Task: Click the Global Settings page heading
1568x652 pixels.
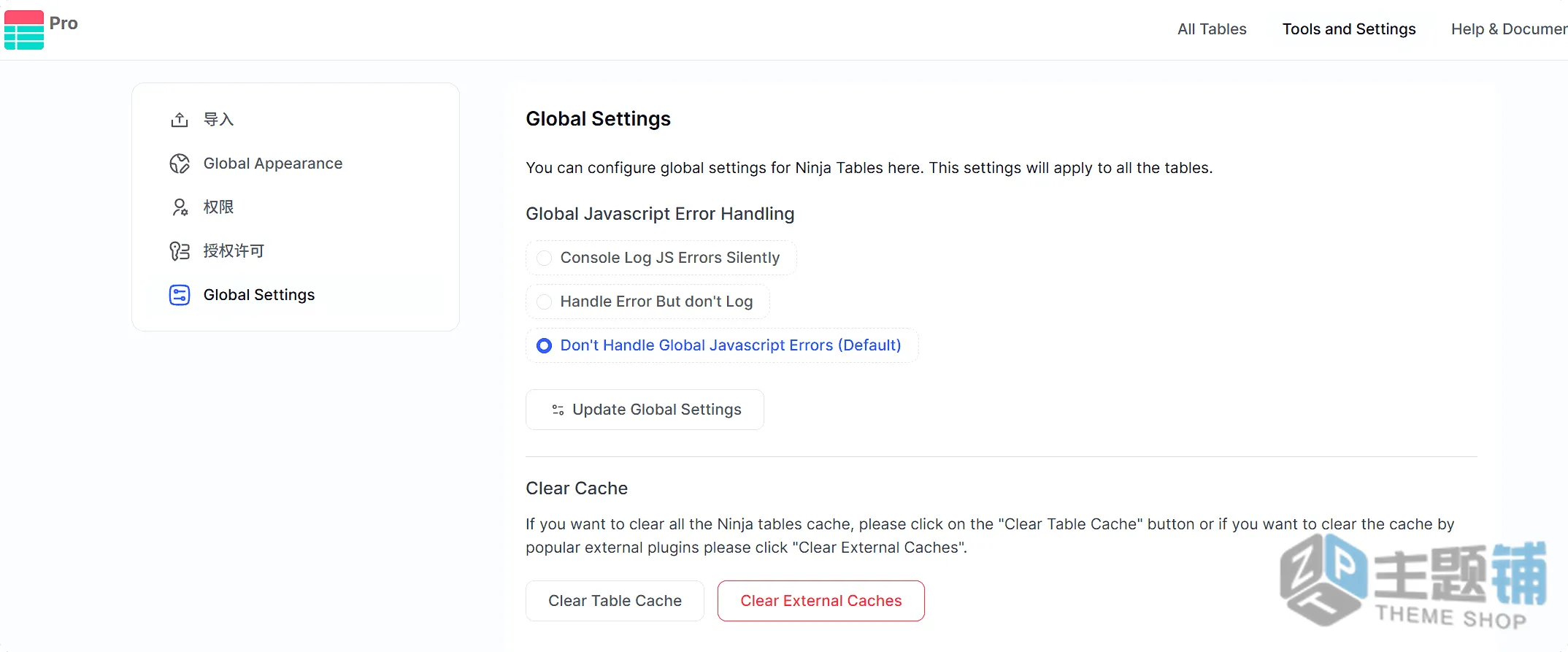Action: 598,119
